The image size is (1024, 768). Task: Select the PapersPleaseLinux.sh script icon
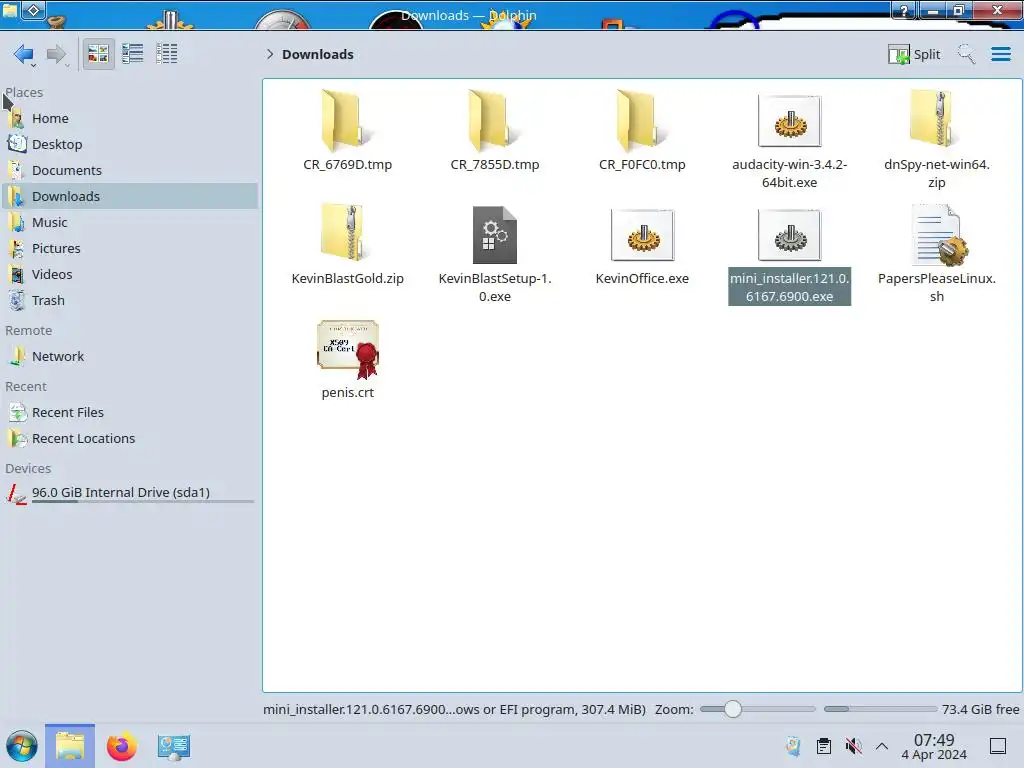click(938, 235)
